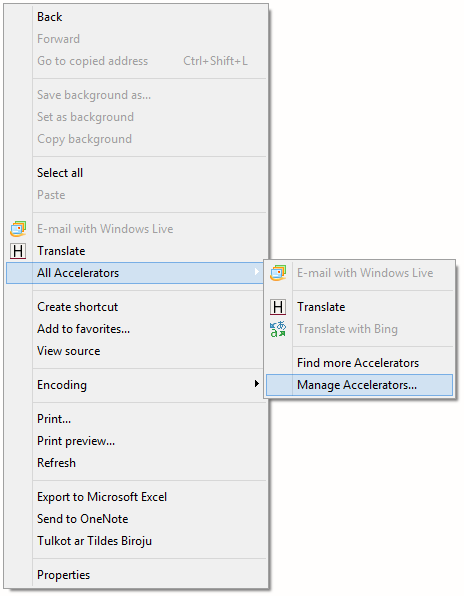This screenshot has height=596, width=464.
Task: Click the H Translate icon in main menu
Action: (x=18, y=251)
